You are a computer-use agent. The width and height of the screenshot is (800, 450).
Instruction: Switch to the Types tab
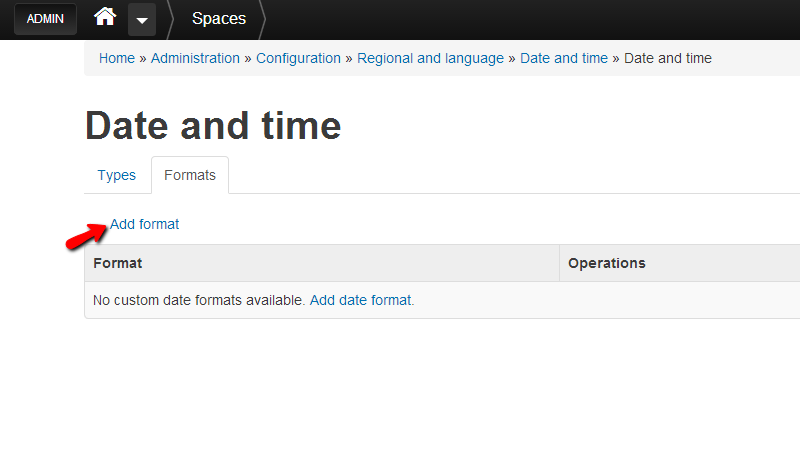[116, 175]
